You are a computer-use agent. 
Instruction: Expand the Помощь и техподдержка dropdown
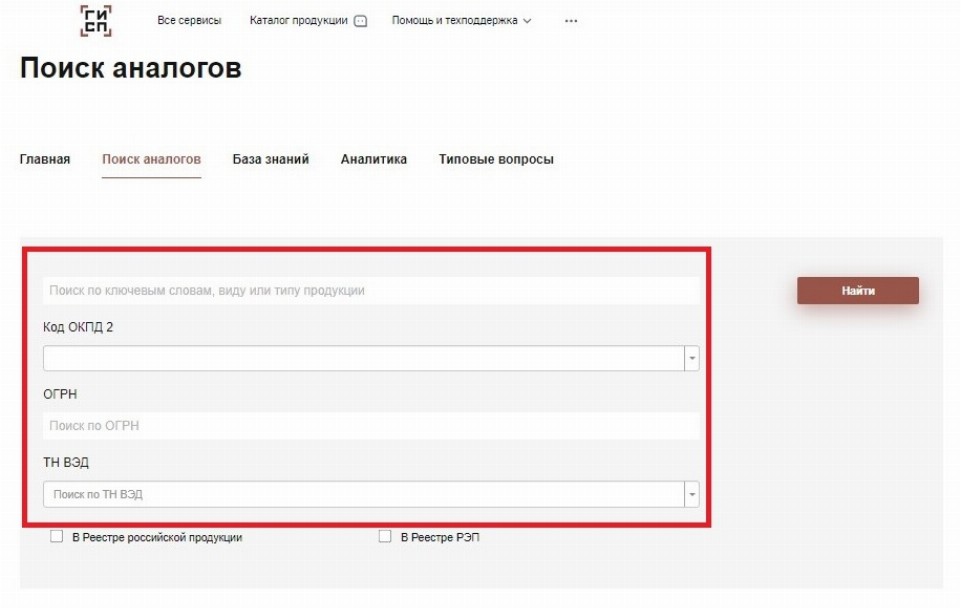tap(461, 21)
